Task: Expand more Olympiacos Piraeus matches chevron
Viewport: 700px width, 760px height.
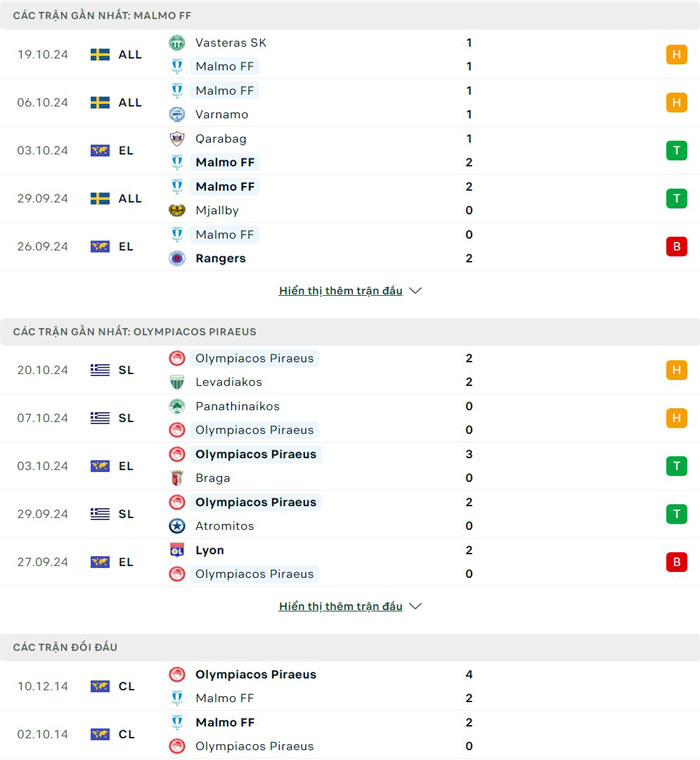Action: (x=416, y=607)
